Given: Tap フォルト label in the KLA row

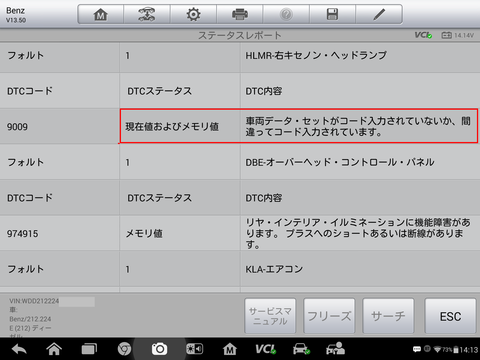Looking at the screenshot, I should [x=26, y=269].
